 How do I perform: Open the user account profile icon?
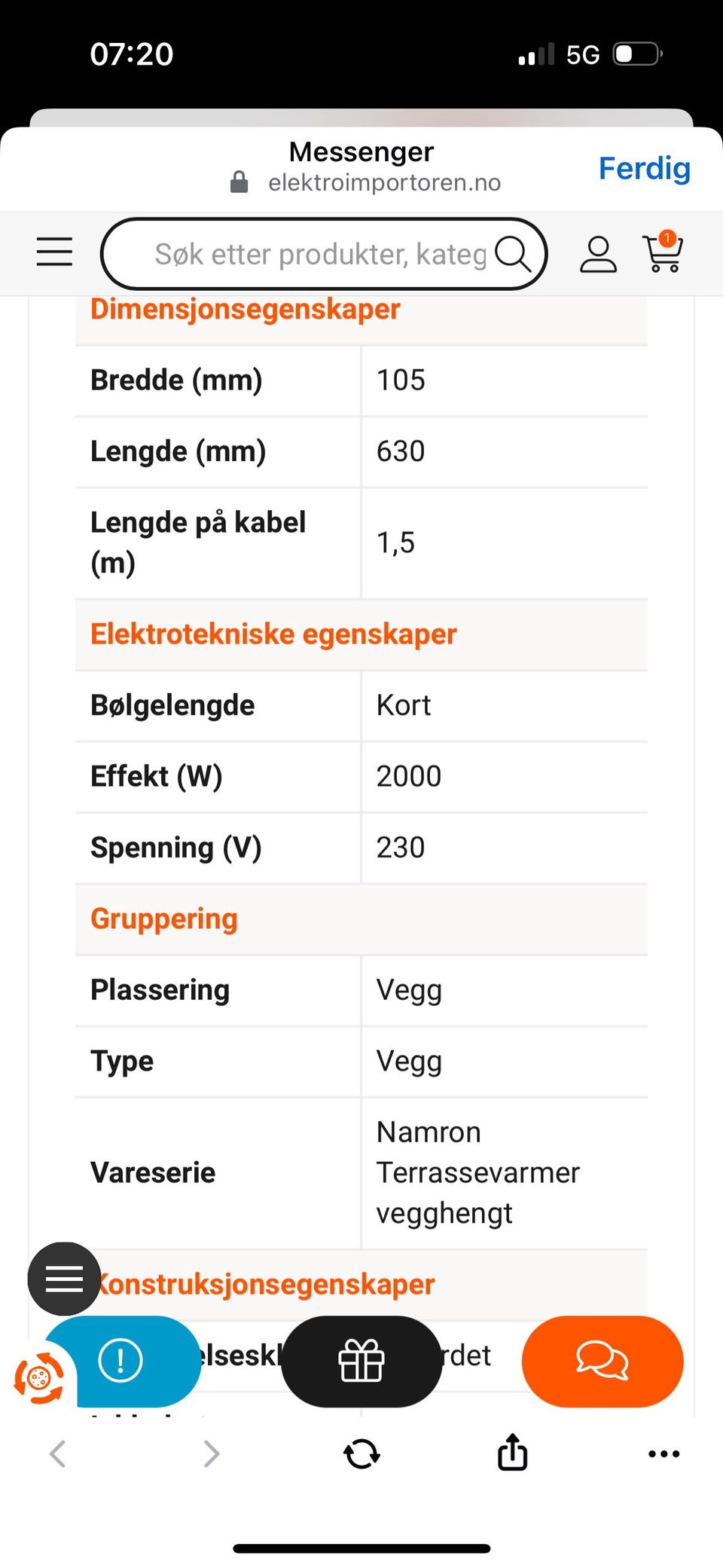[x=598, y=254]
